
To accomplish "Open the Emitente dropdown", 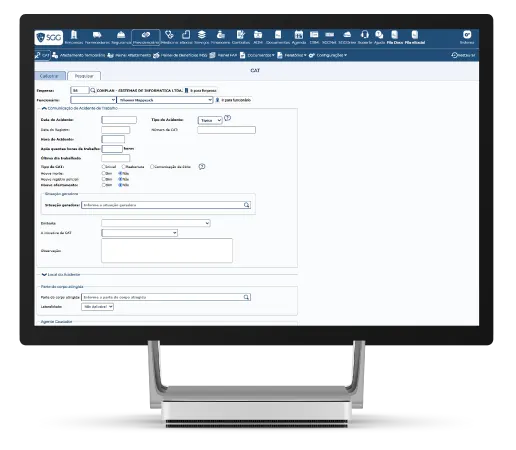I will click(x=156, y=223).
